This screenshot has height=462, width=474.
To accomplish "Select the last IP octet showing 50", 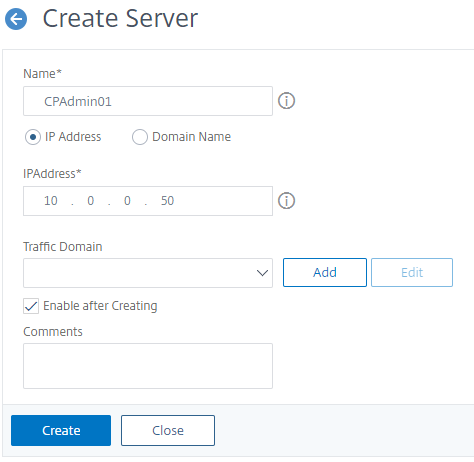I will [x=167, y=201].
